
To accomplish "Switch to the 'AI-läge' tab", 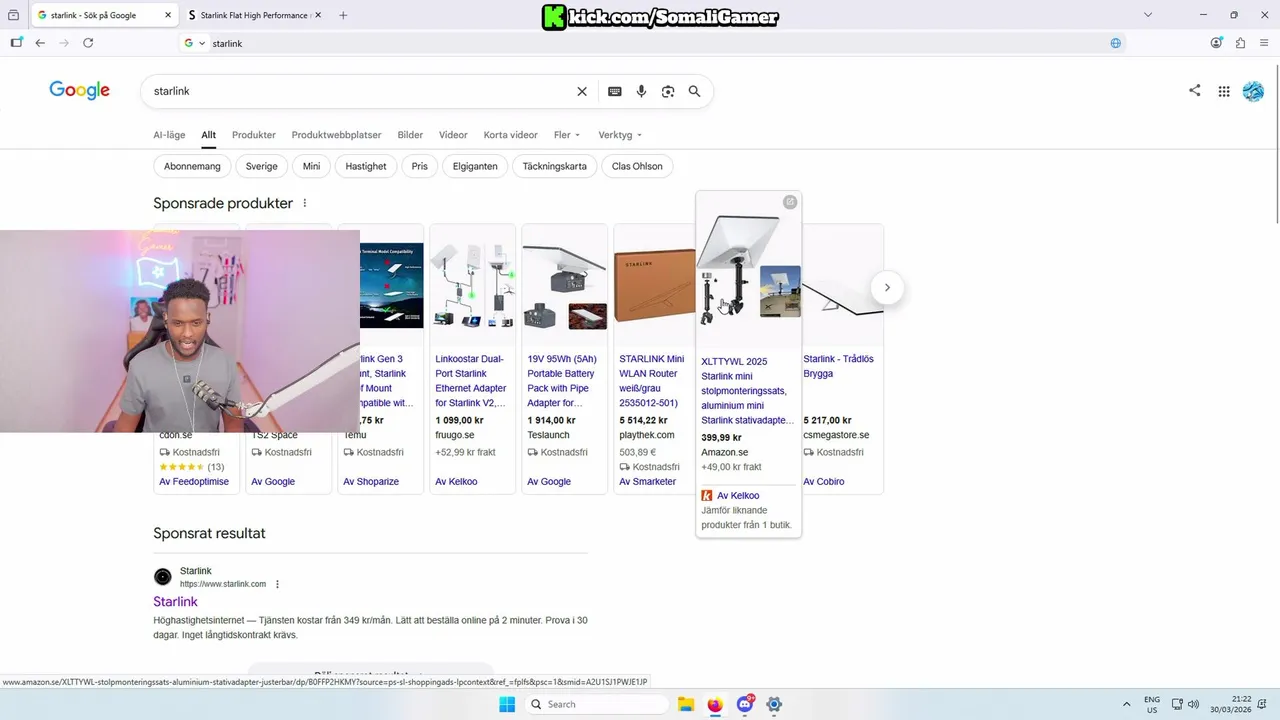I will point(169,135).
